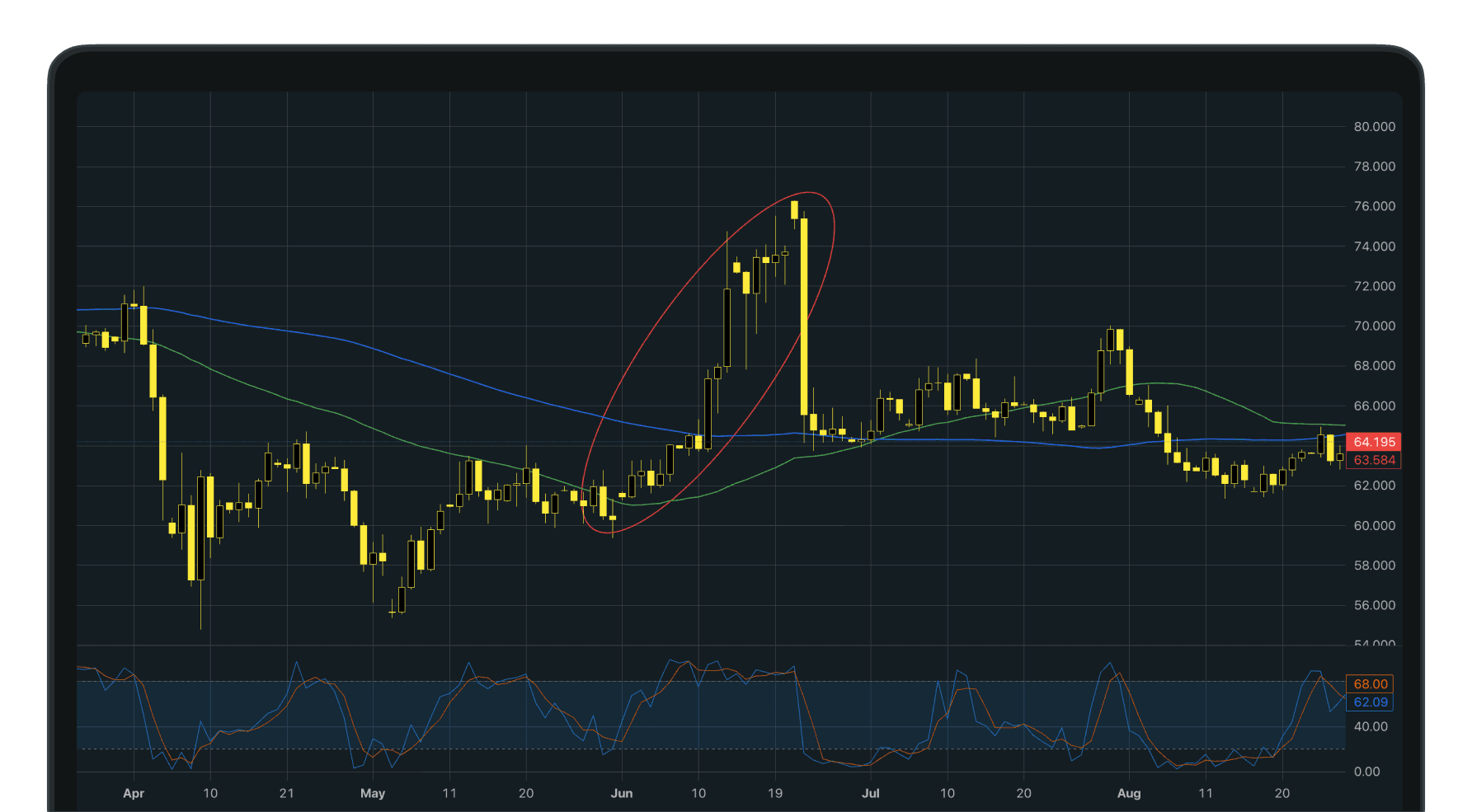Click the Jul label on the time axis
Screen dimensions: 1472x812
point(872,793)
